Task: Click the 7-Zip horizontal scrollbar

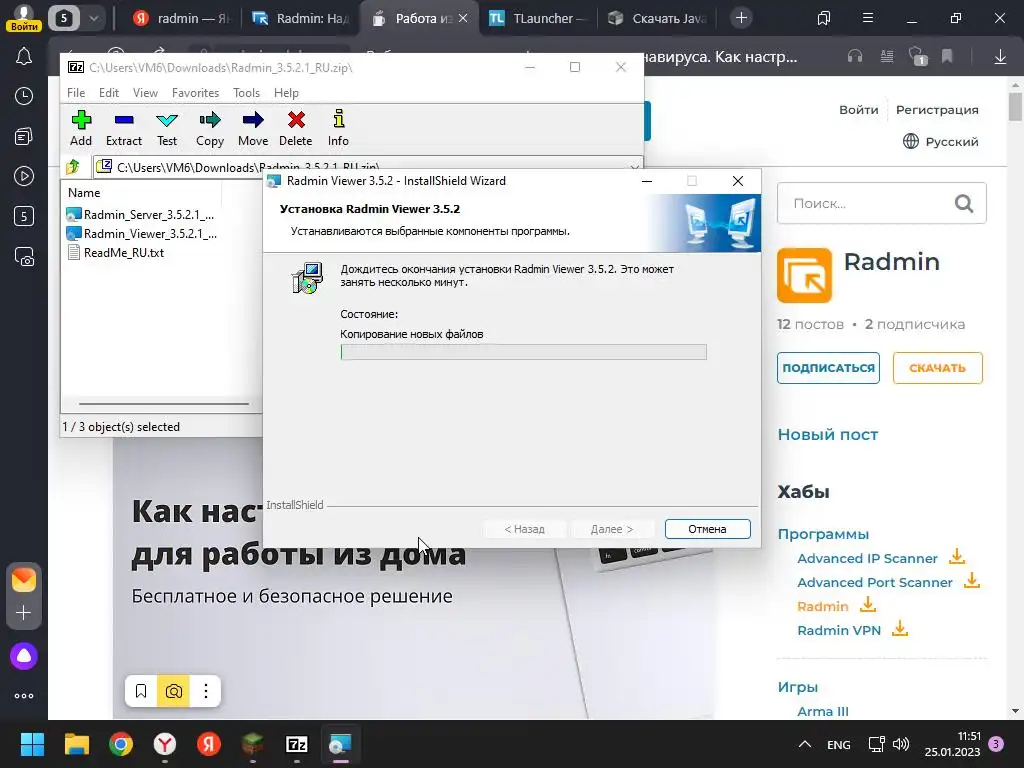Action: click(x=163, y=404)
